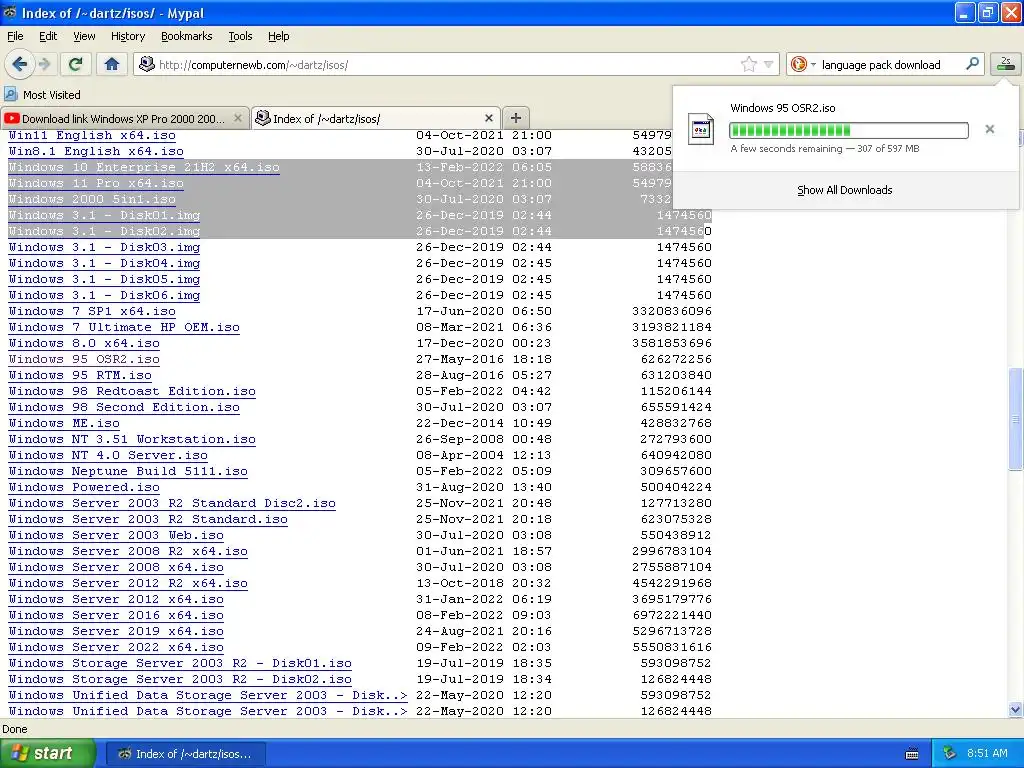This screenshot has height=768, width=1024.
Task: Open the Windows start menu
Action: (x=47, y=753)
